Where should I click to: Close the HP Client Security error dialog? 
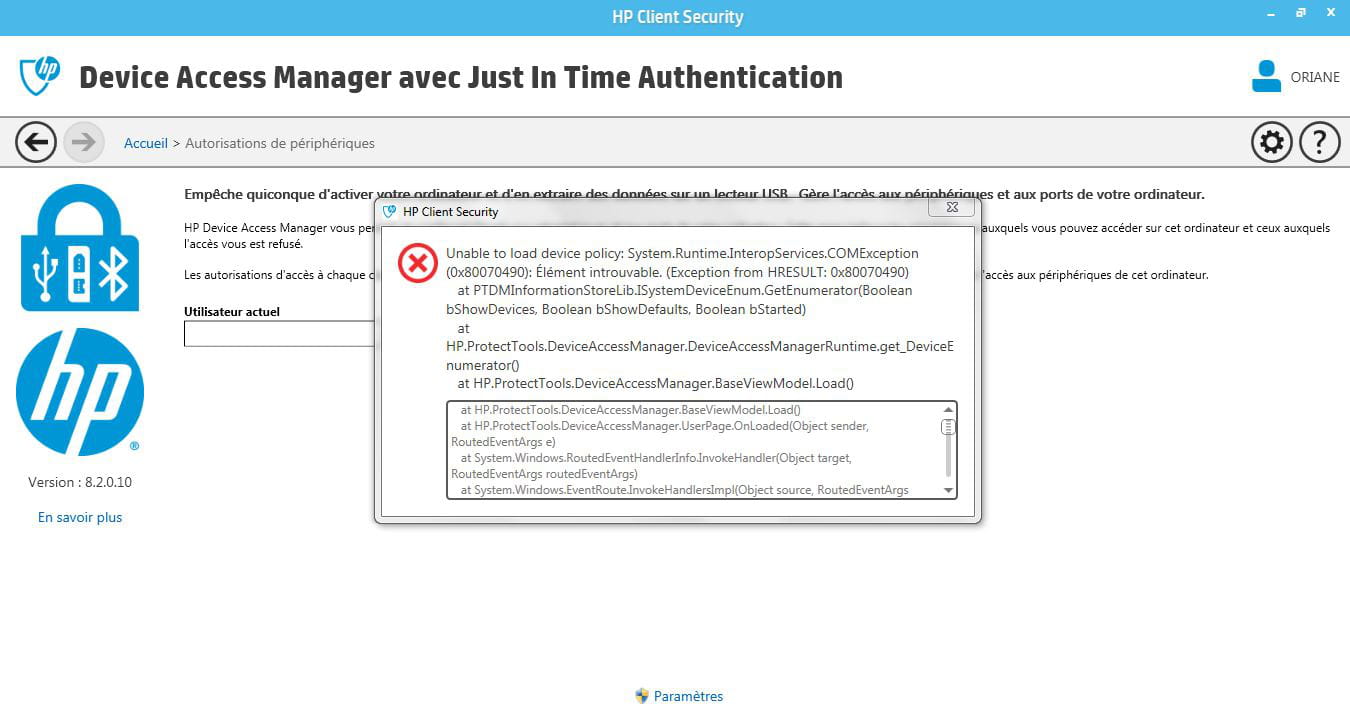(x=951, y=207)
